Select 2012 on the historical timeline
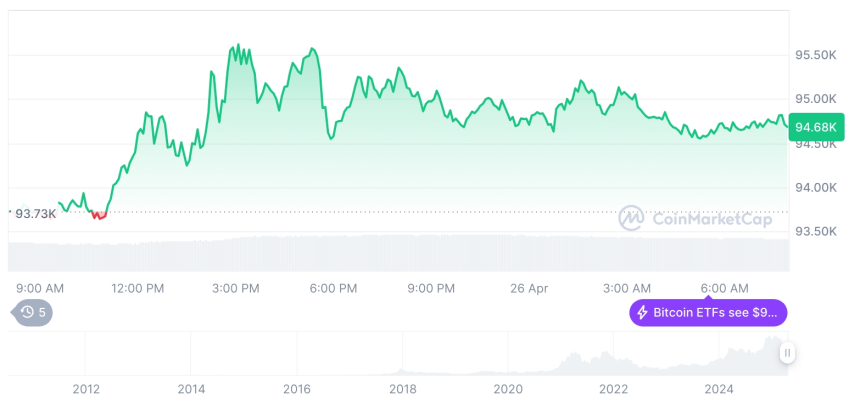860x401 pixels. click(x=86, y=388)
